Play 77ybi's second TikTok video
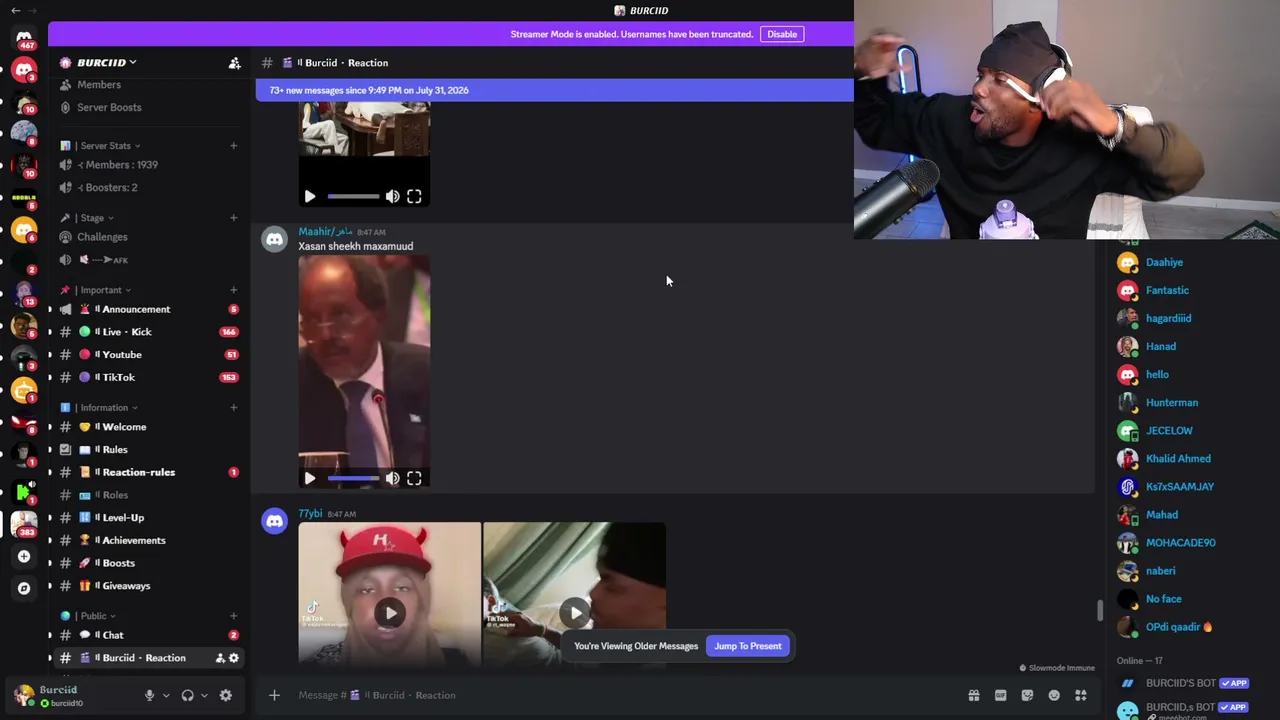Screen dimensions: 1280x720 [575, 613]
